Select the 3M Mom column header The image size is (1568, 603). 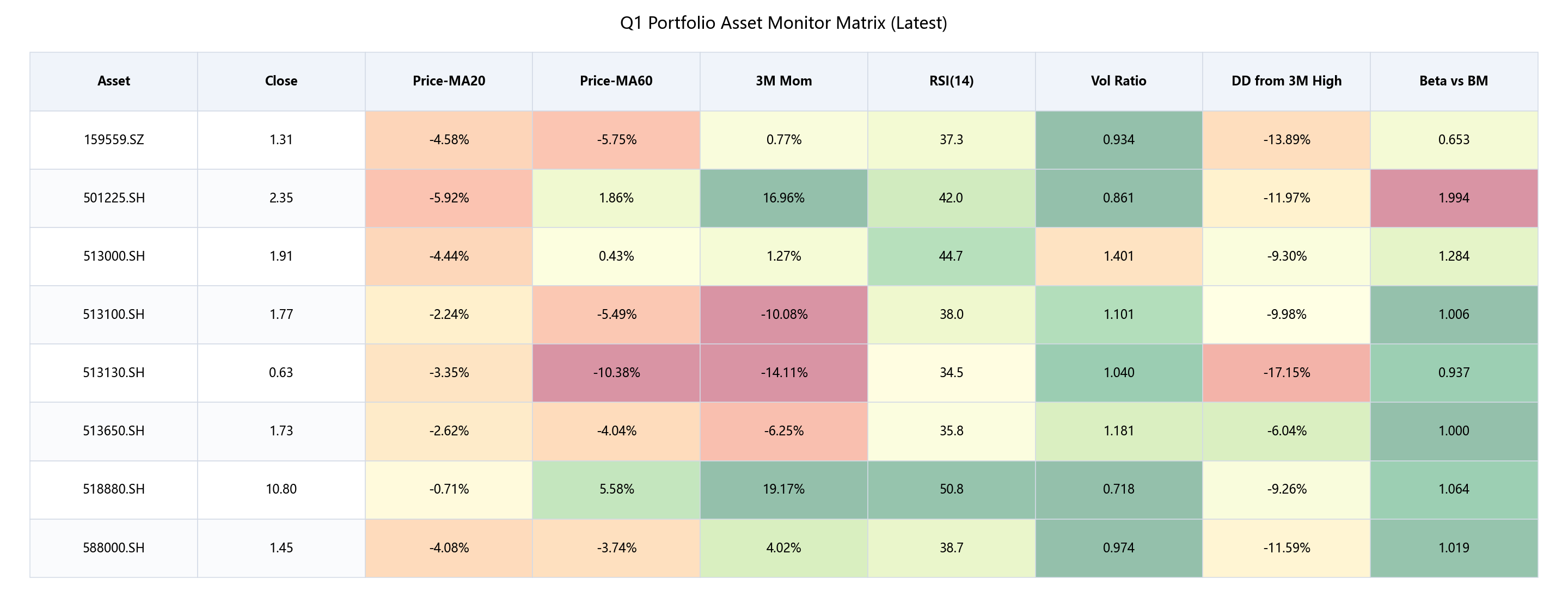click(x=783, y=81)
